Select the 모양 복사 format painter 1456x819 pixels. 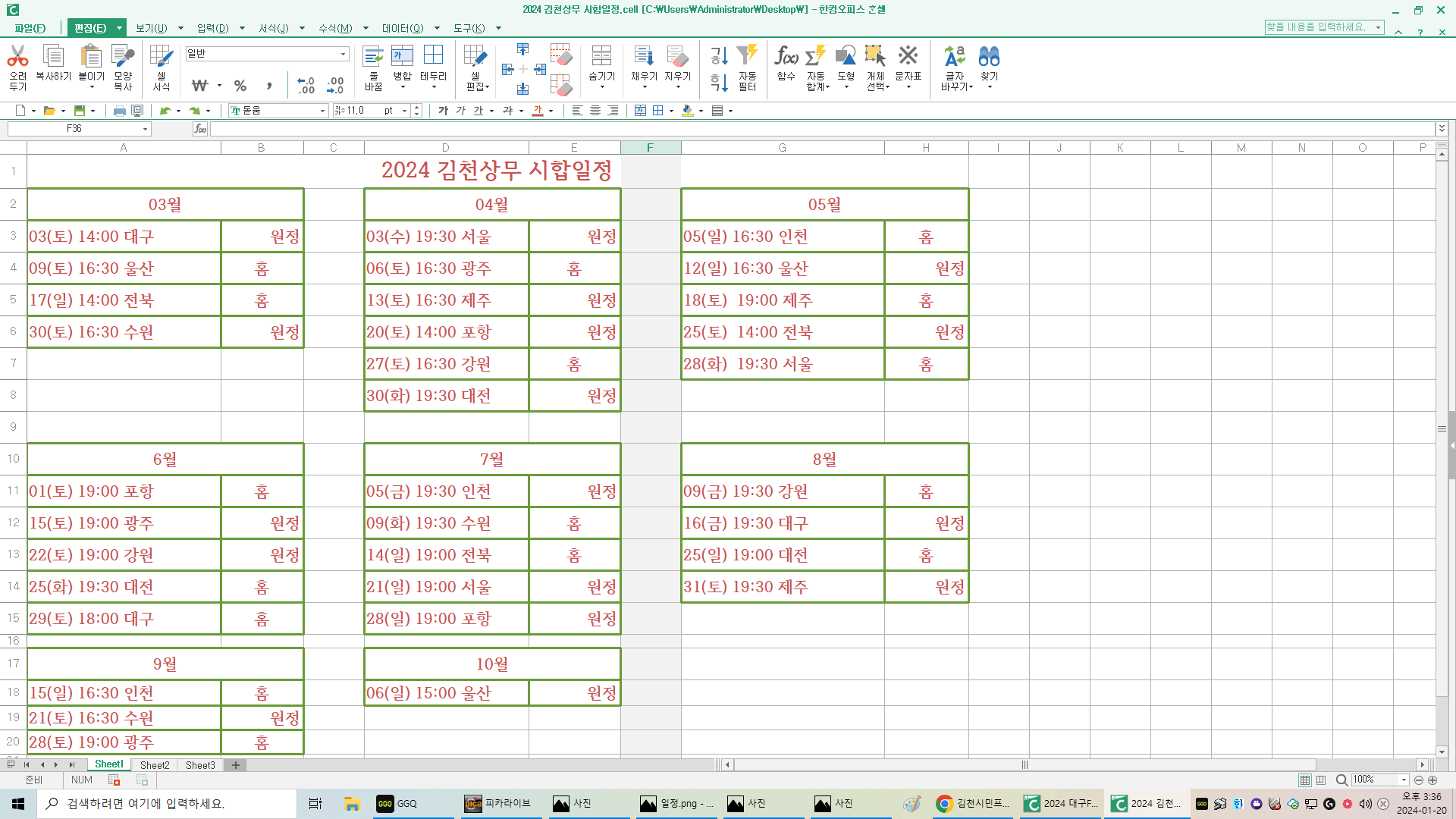(x=123, y=57)
